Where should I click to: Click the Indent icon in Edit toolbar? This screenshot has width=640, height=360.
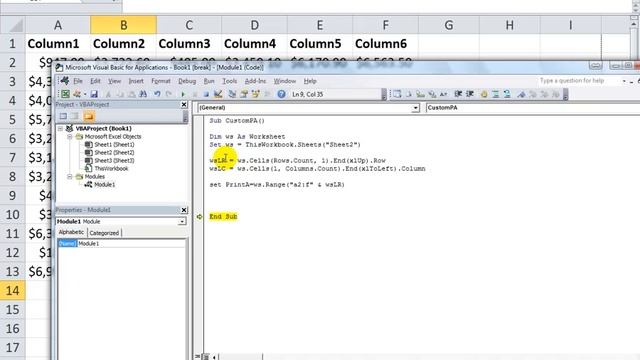point(458,94)
